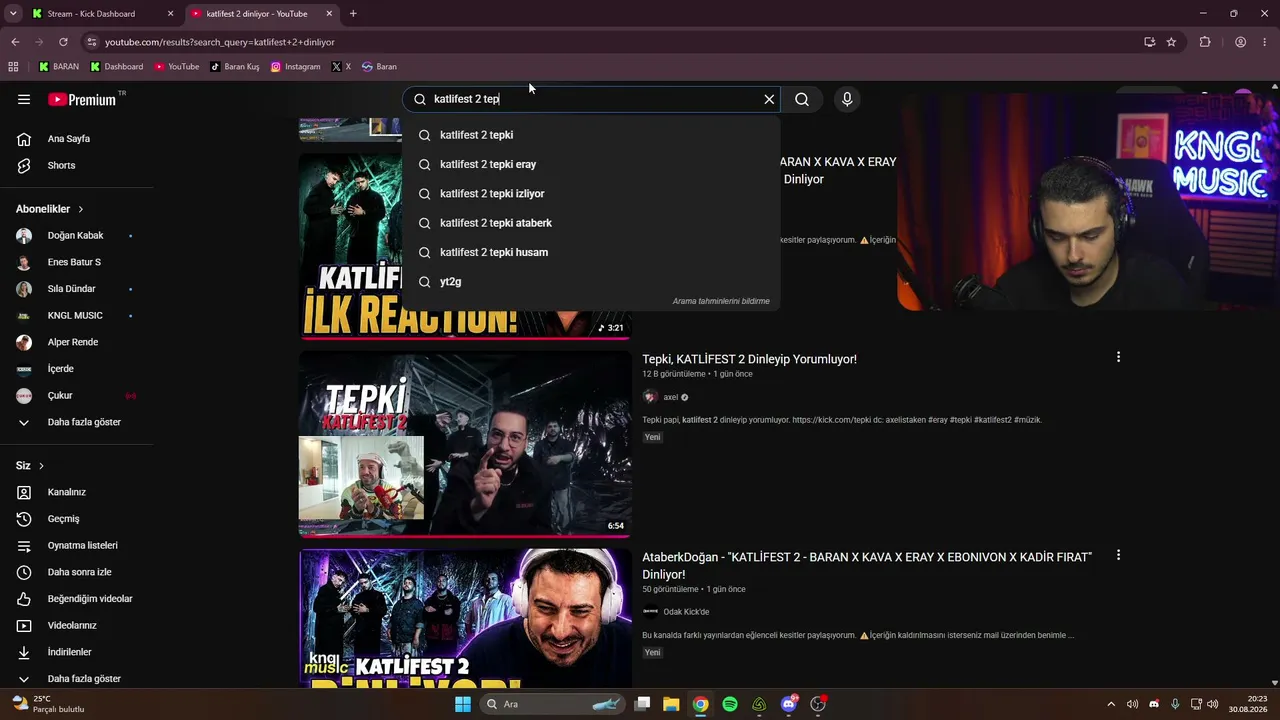Show hidden system tray icons

(1110, 704)
